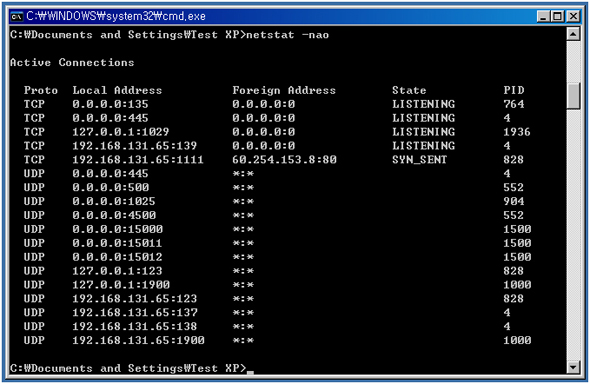Click local address 0.0.0.0:15011
This screenshot has width=590, height=384.
coord(117,243)
